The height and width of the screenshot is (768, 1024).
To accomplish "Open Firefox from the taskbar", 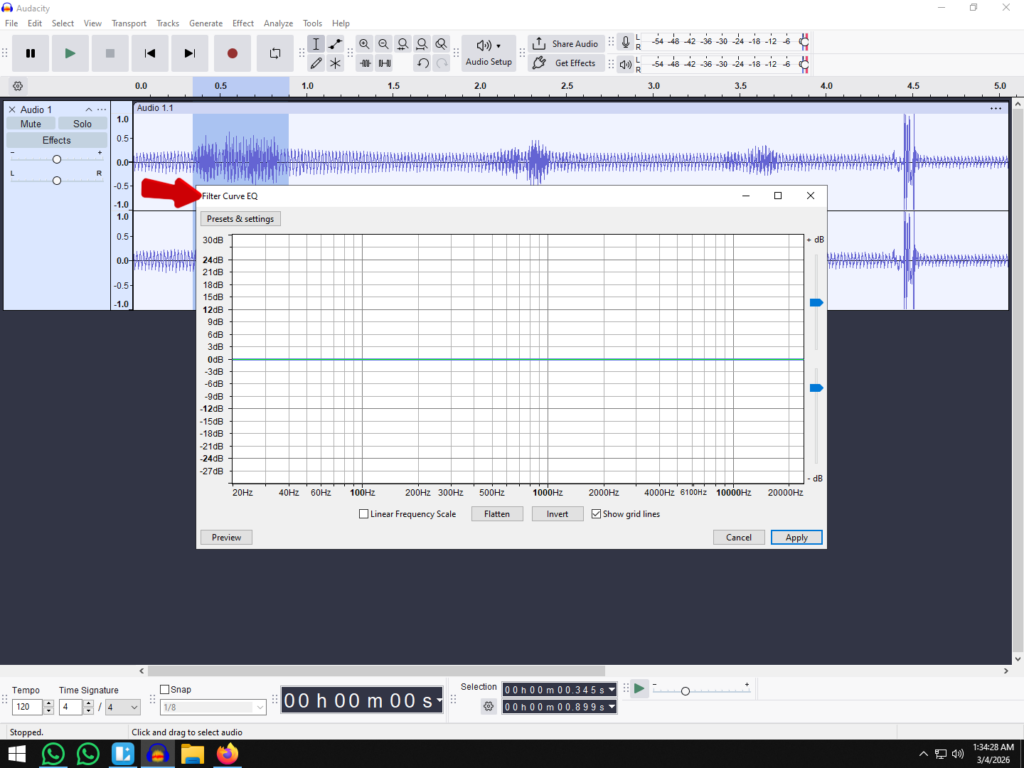I will coord(228,754).
